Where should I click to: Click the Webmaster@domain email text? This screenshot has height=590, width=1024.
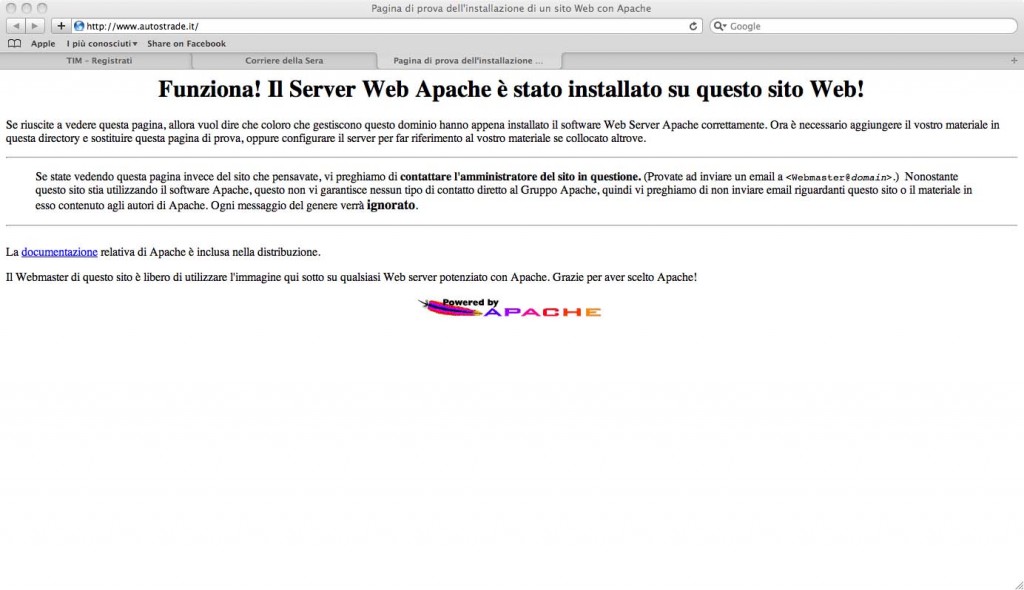[x=840, y=177]
